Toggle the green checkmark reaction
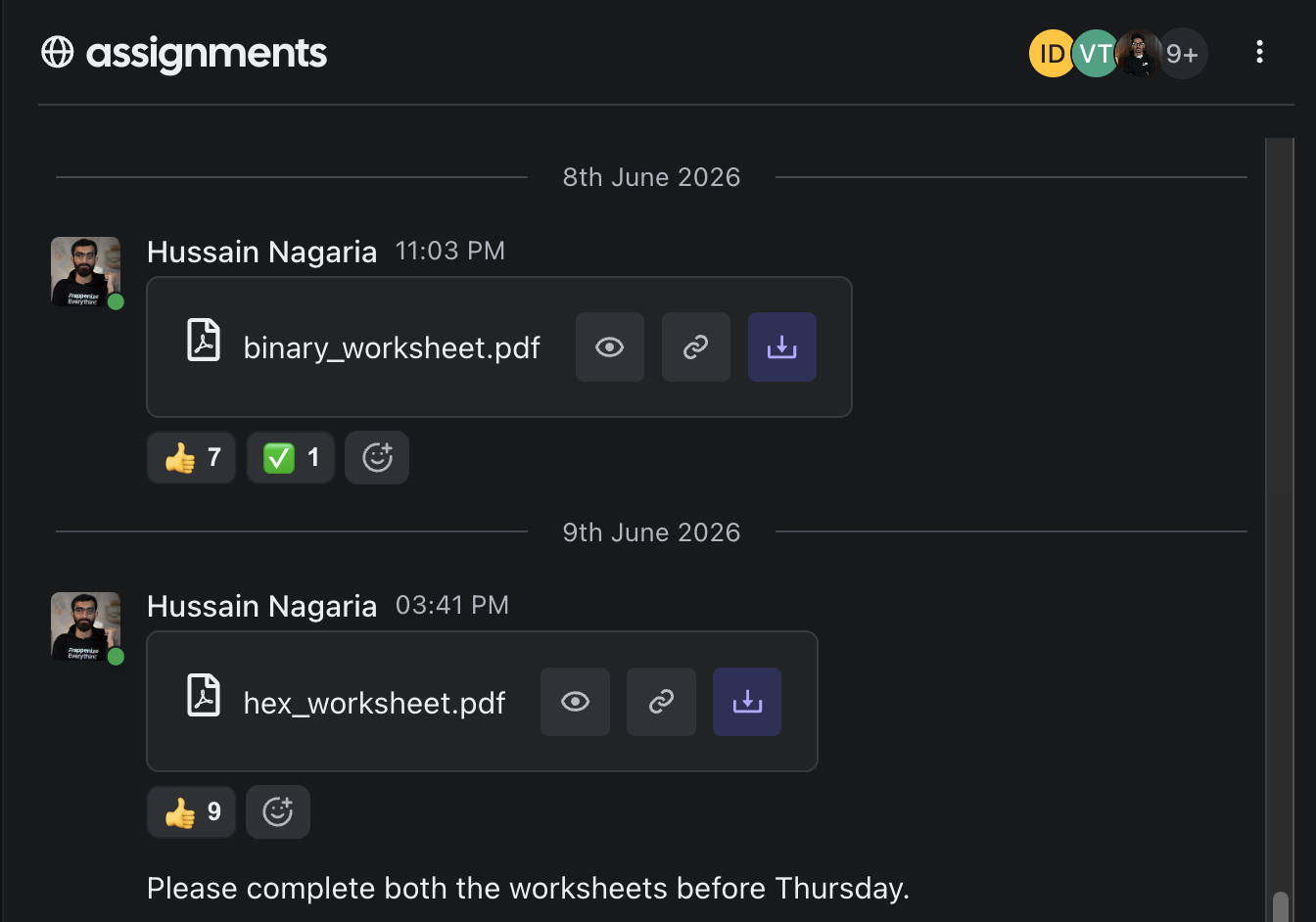The height and width of the screenshot is (922, 1316). [x=291, y=457]
